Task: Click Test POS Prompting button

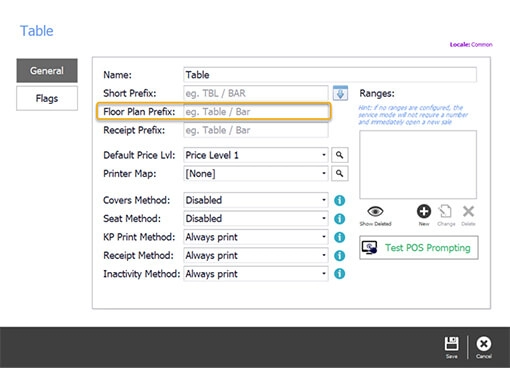Action: click(419, 248)
